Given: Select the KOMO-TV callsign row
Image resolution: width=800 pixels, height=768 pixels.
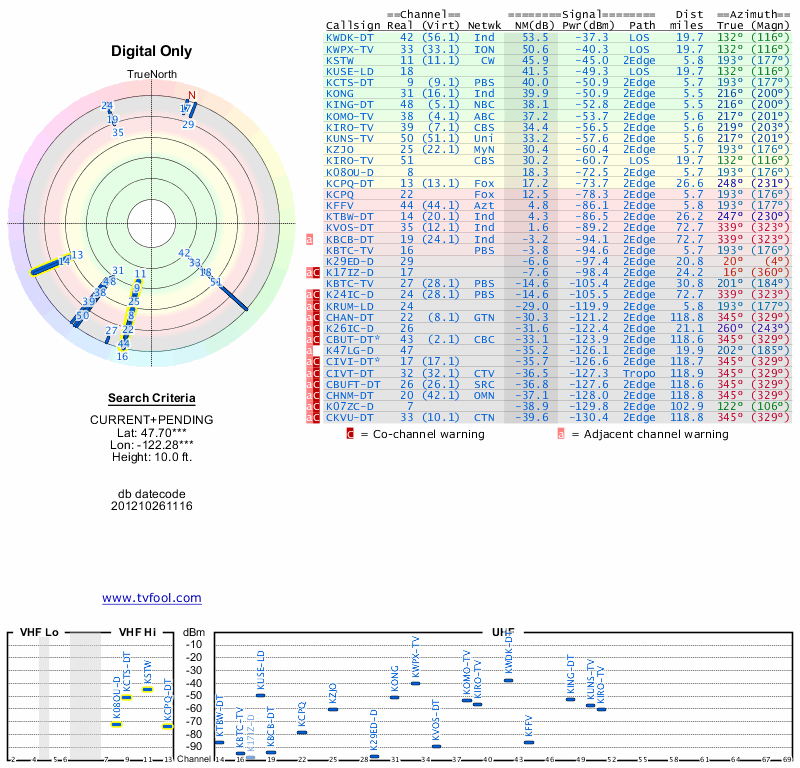Looking at the screenshot, I should click(x=351, y=116).
